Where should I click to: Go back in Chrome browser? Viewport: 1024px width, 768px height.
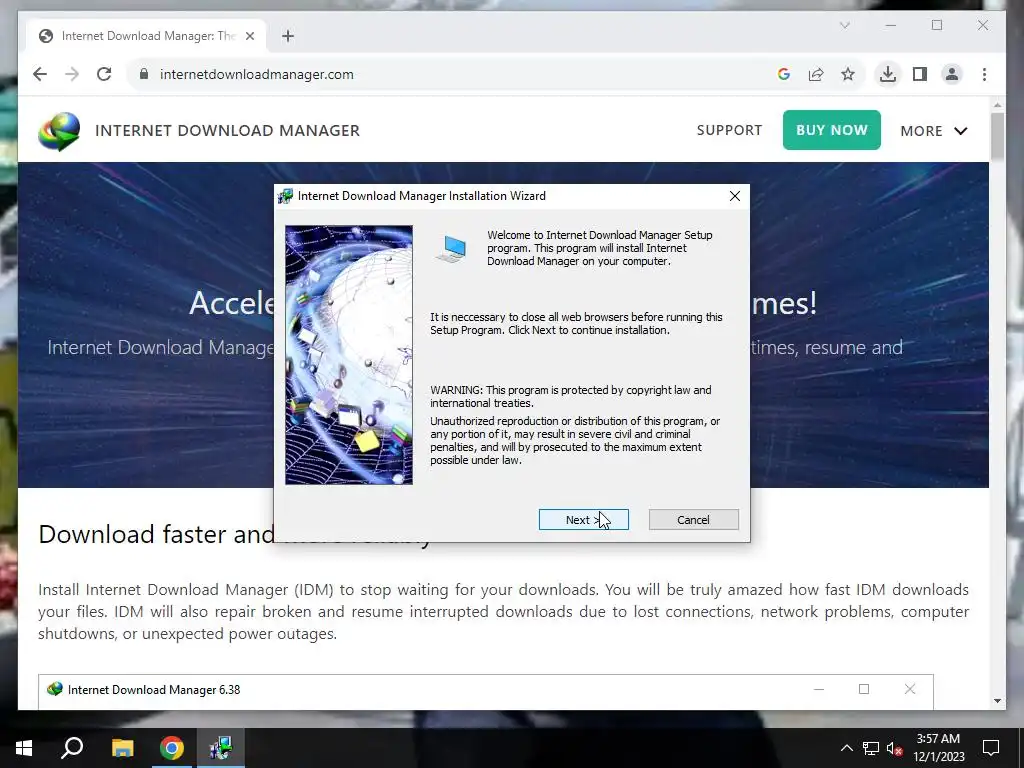(x=40, y=74)
